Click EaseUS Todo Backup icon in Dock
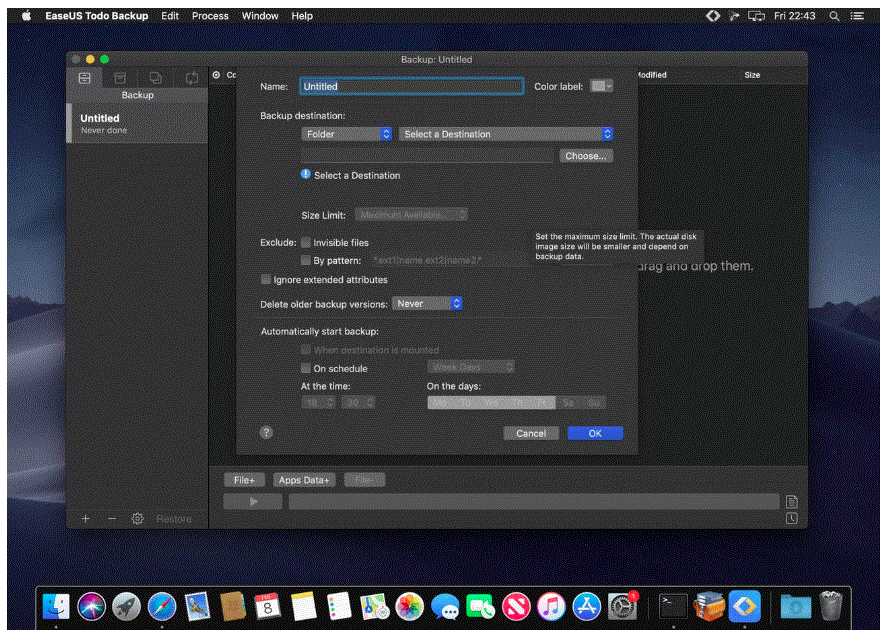This screenshot has width=887, height=644. [x=744, y=607]
